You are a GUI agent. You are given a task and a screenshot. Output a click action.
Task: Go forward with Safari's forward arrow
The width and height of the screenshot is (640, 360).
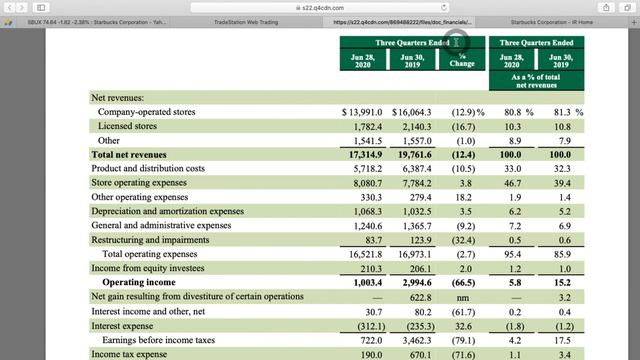coord(22,7)
